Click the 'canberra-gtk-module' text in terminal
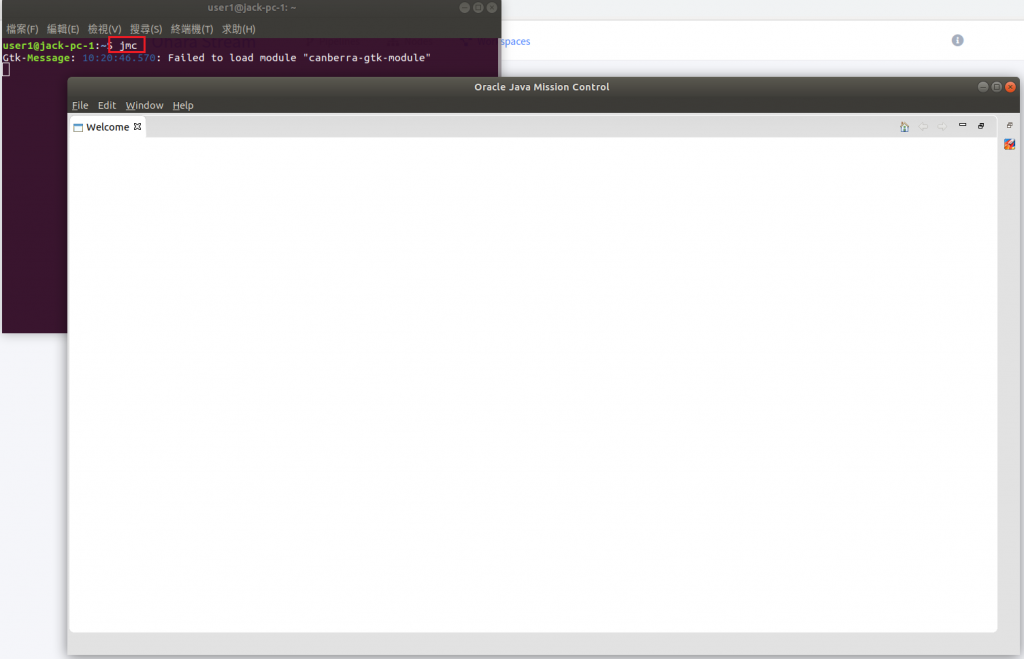The image size is (1024, 659). [366, 57]
